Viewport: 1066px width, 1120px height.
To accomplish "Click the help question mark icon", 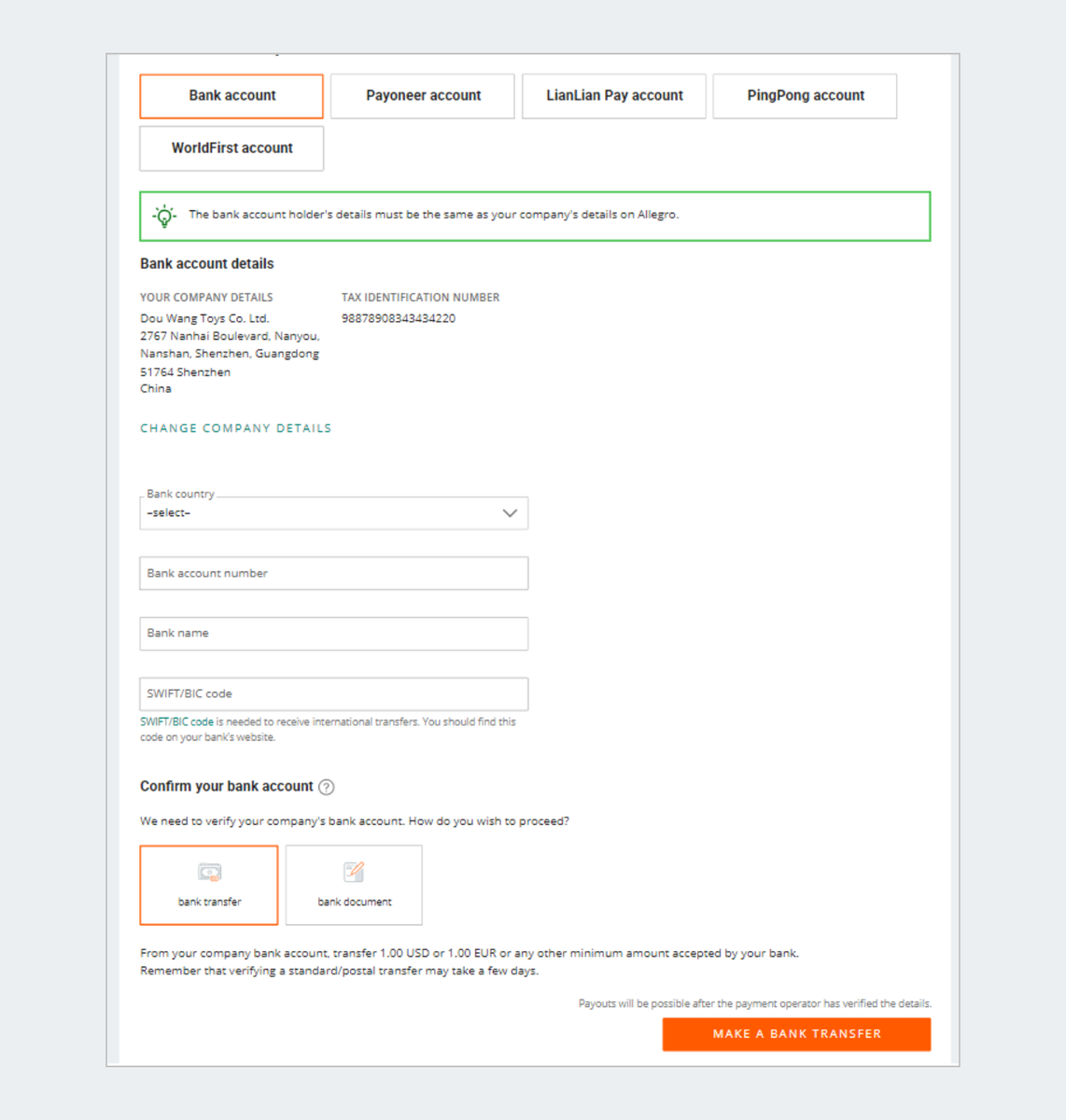I will tap(326, 787).
